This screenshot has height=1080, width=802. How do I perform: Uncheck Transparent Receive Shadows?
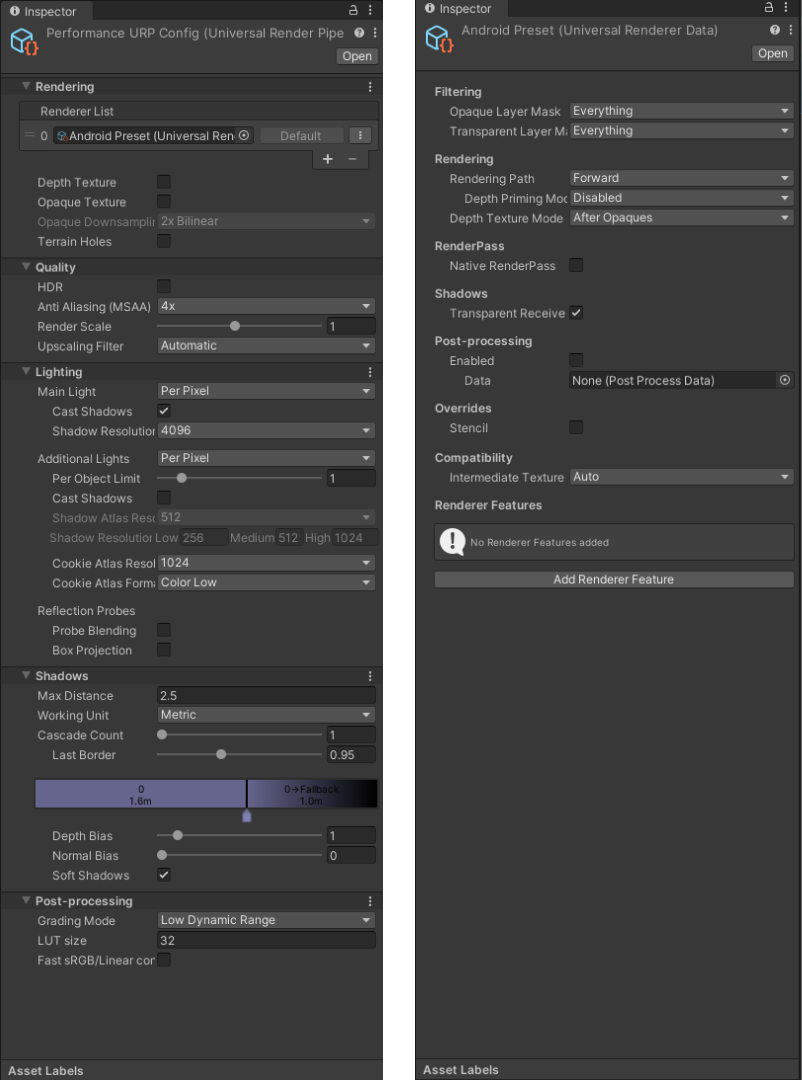(577, 313)
